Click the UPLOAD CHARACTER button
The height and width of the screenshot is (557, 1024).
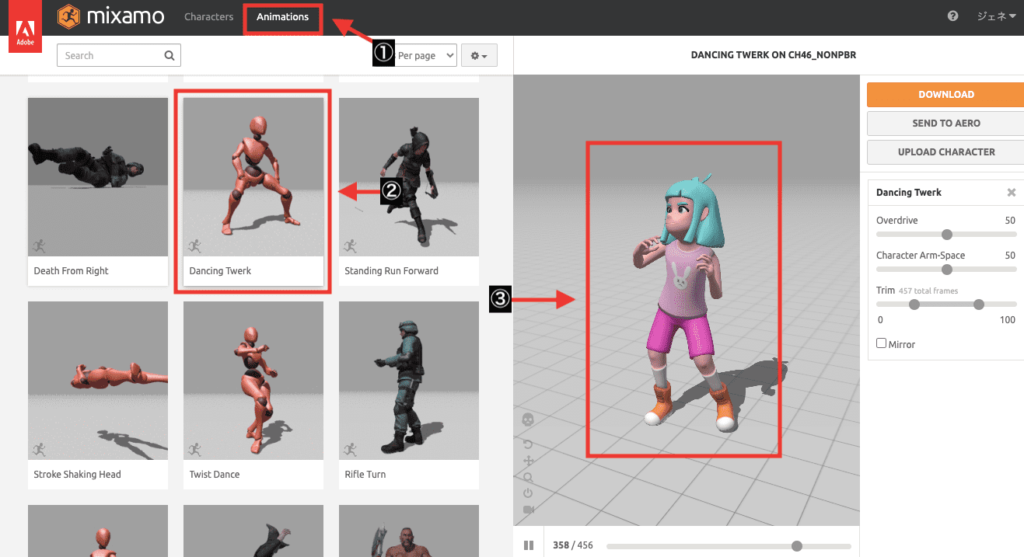946,152
